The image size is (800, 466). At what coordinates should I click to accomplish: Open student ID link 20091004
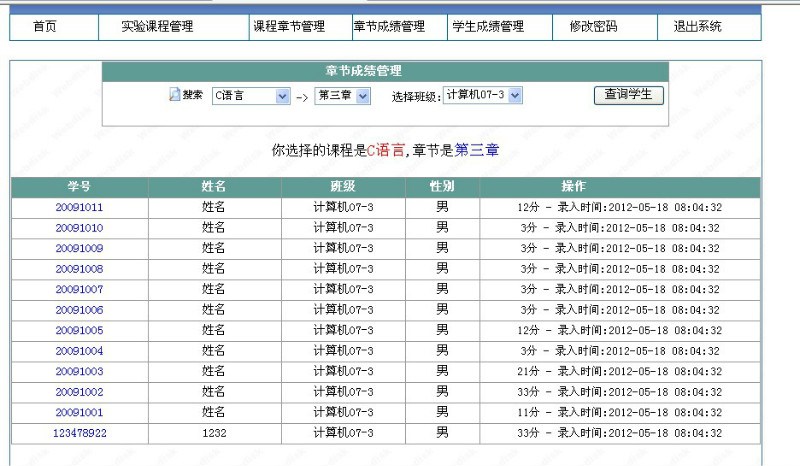point(79,351)
